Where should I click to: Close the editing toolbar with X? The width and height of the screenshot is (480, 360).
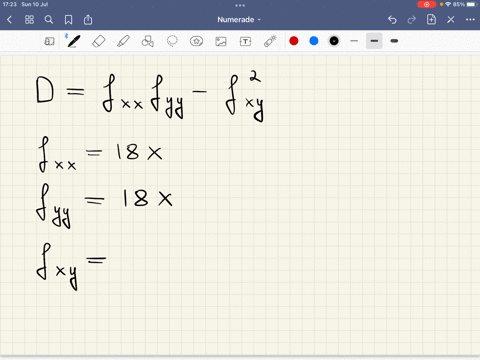point(451,20)
